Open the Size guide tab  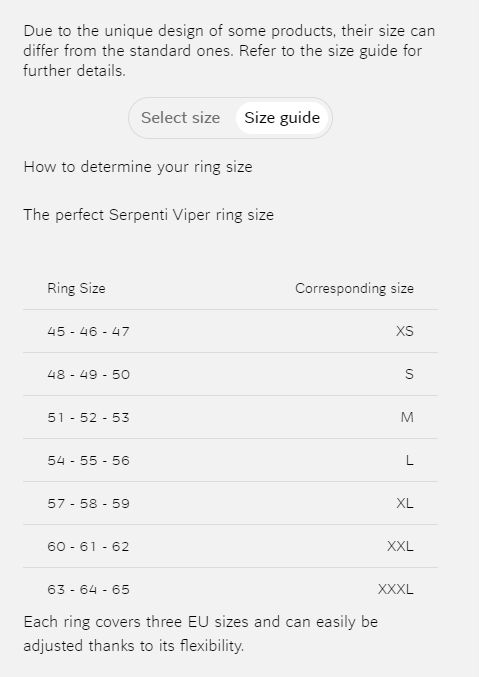[x=282, y=118]
